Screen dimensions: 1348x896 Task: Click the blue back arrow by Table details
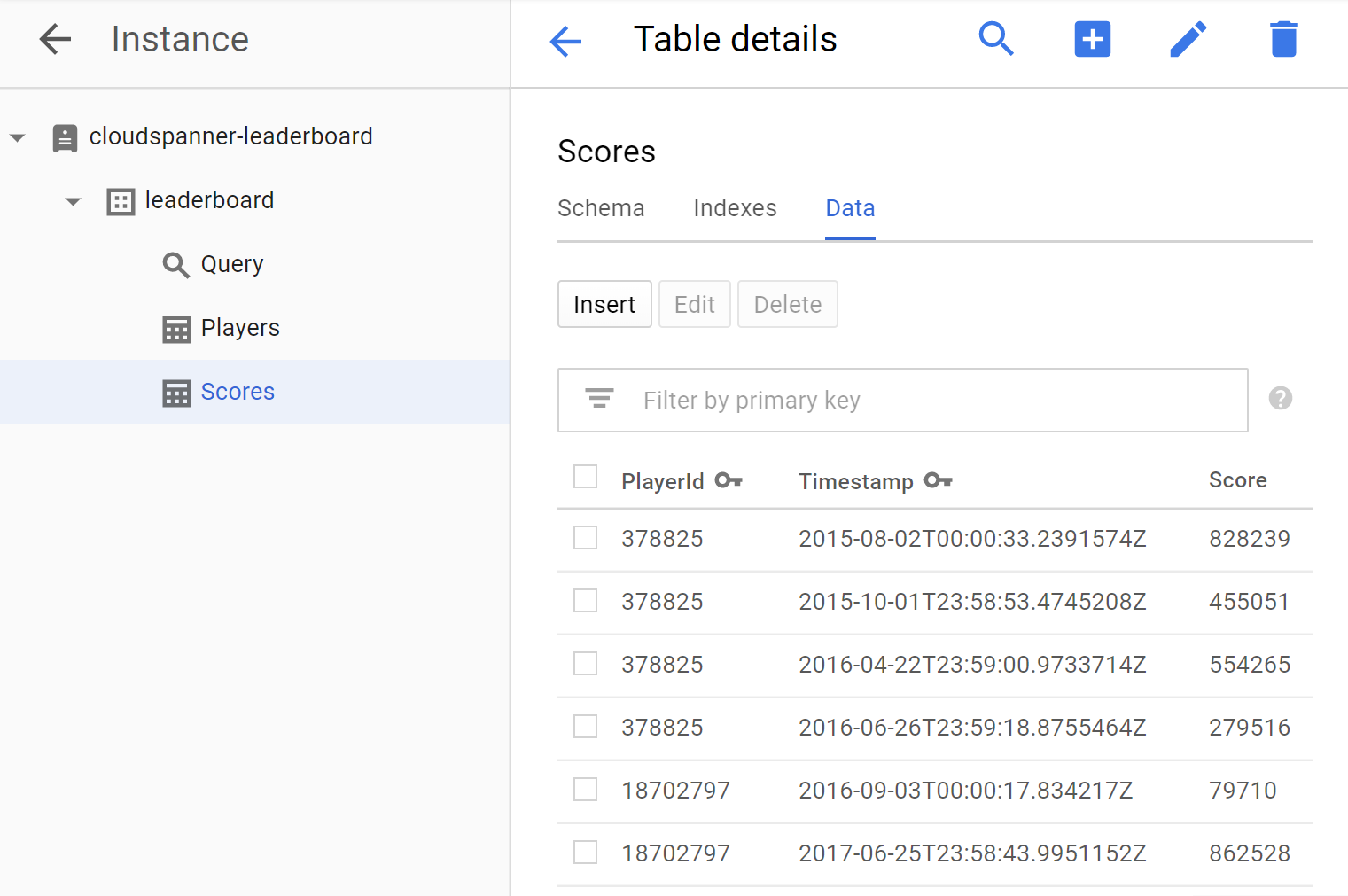click(565, 41)
